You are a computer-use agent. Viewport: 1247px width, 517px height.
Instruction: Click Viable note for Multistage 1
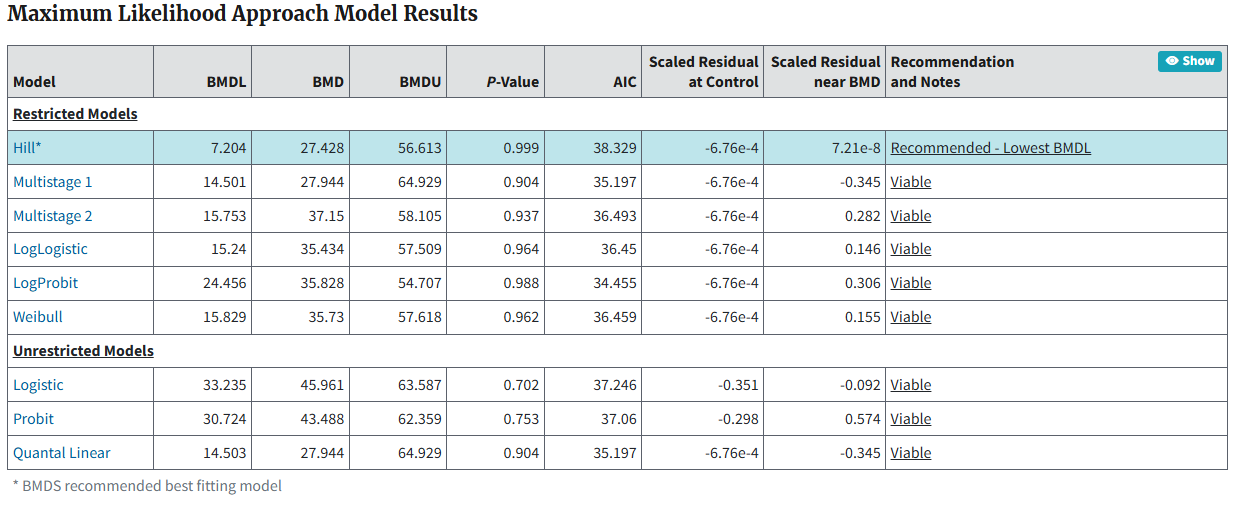[910, 182]
